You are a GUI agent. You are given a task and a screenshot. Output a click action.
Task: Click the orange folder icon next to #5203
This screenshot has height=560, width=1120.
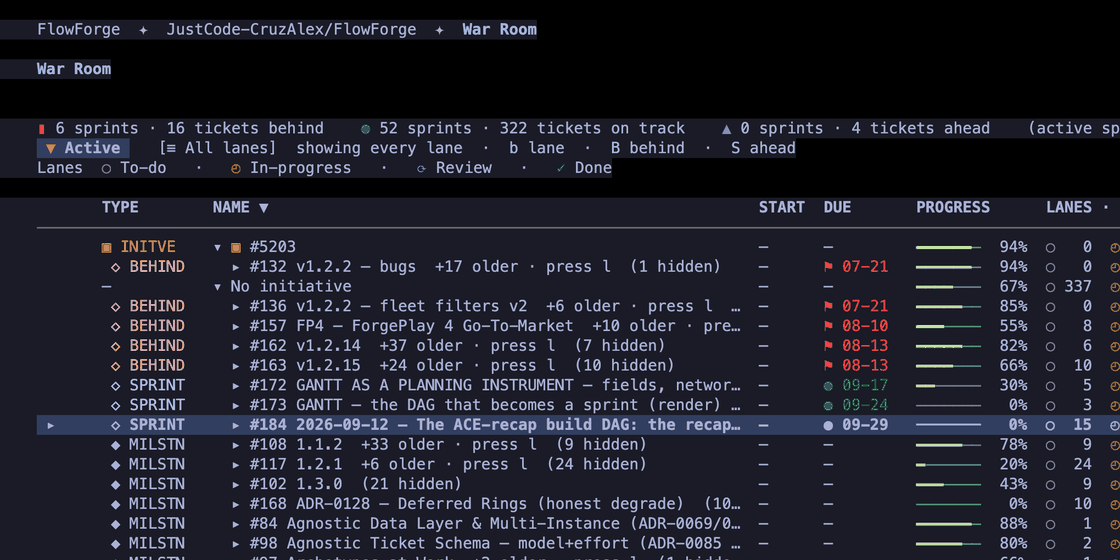coord(236,247)
